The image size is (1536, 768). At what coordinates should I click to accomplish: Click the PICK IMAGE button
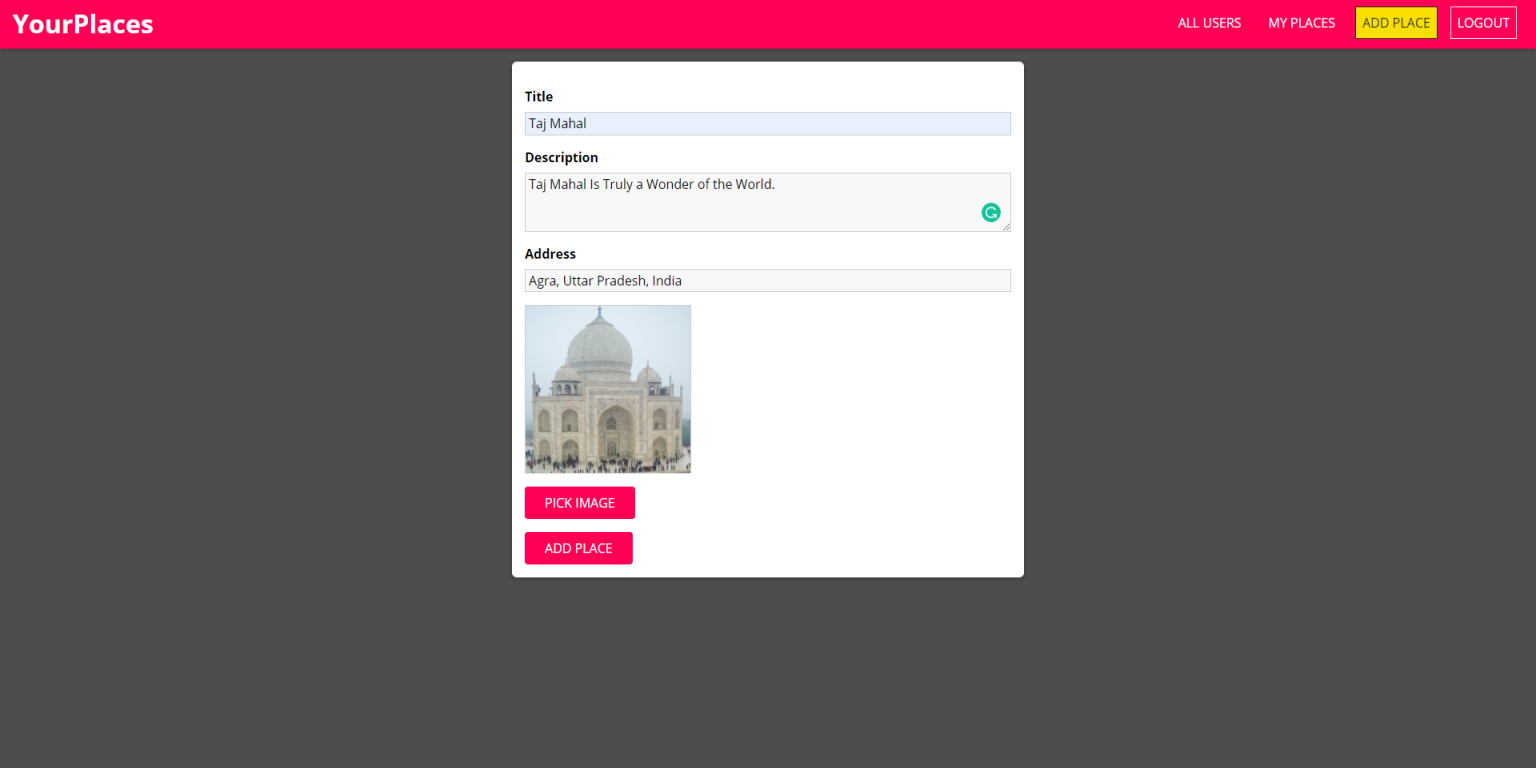[x=580, y=503]
